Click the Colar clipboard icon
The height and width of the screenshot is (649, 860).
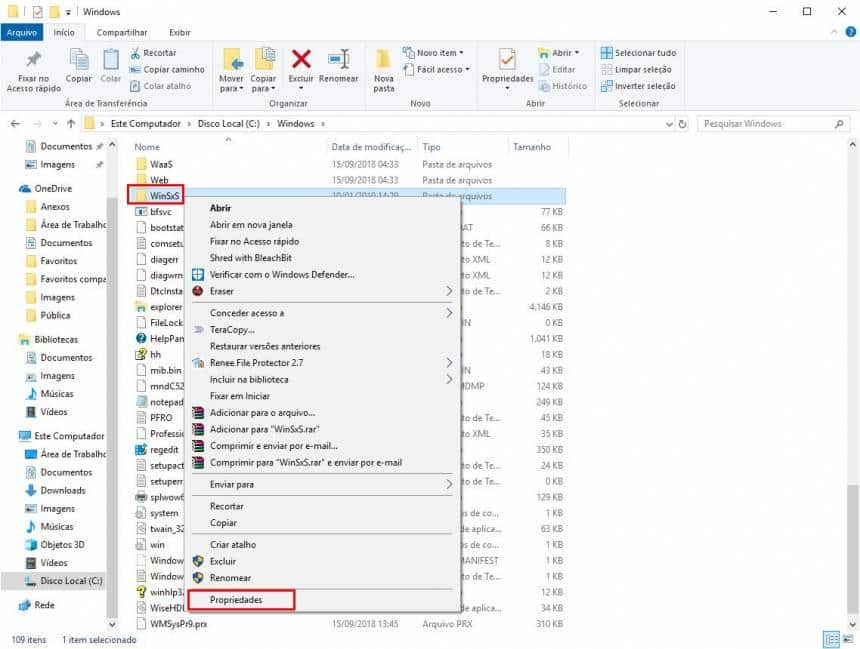tap(111, 59)
